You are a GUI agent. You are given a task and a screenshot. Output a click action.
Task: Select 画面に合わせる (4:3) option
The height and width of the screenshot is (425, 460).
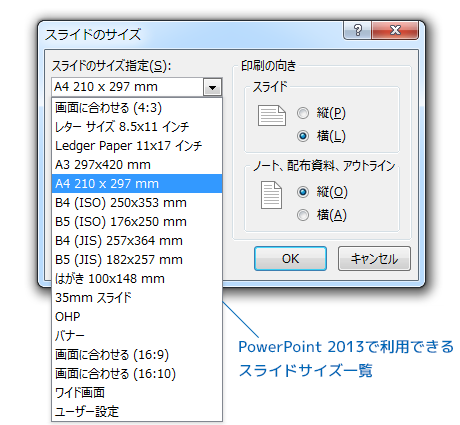tap(137, 108)
